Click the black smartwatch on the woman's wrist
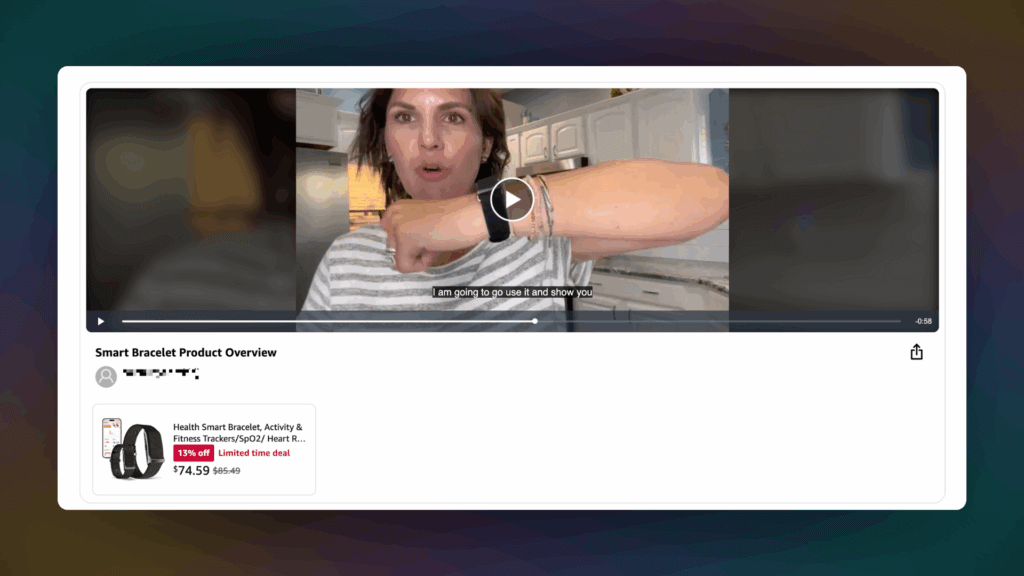 point(494,212)
